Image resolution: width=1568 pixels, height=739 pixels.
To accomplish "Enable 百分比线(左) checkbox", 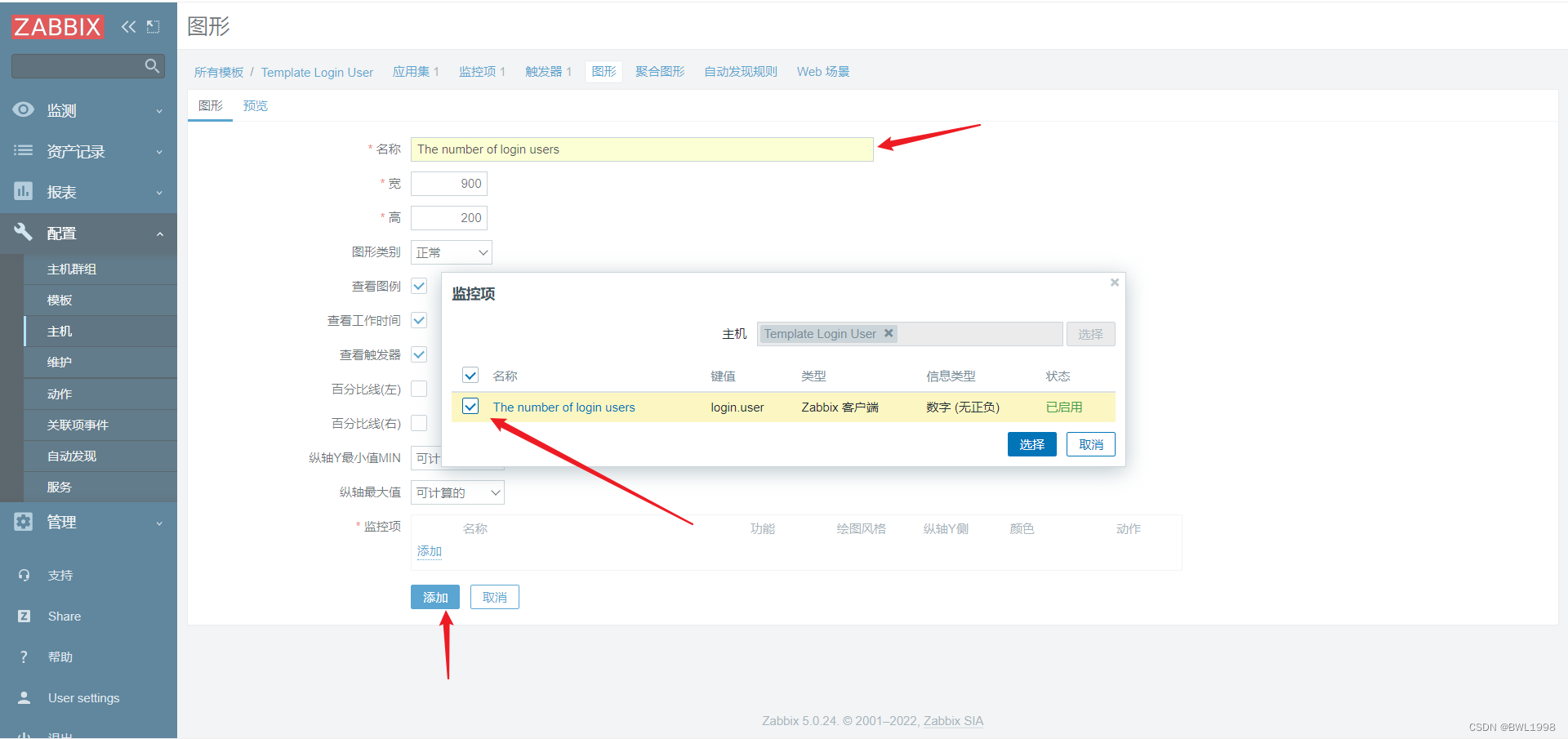I will 419,389.
